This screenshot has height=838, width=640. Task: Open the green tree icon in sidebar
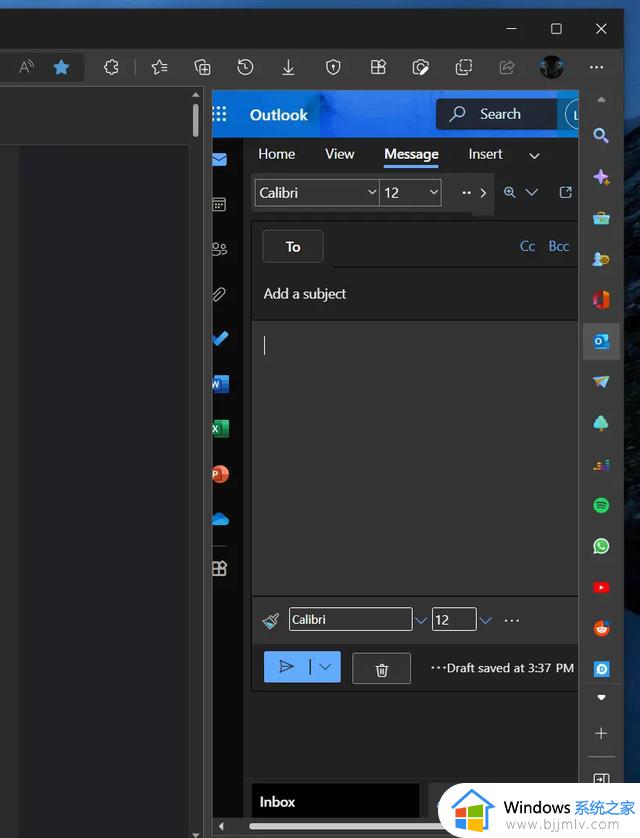click(x=601, y=423)
